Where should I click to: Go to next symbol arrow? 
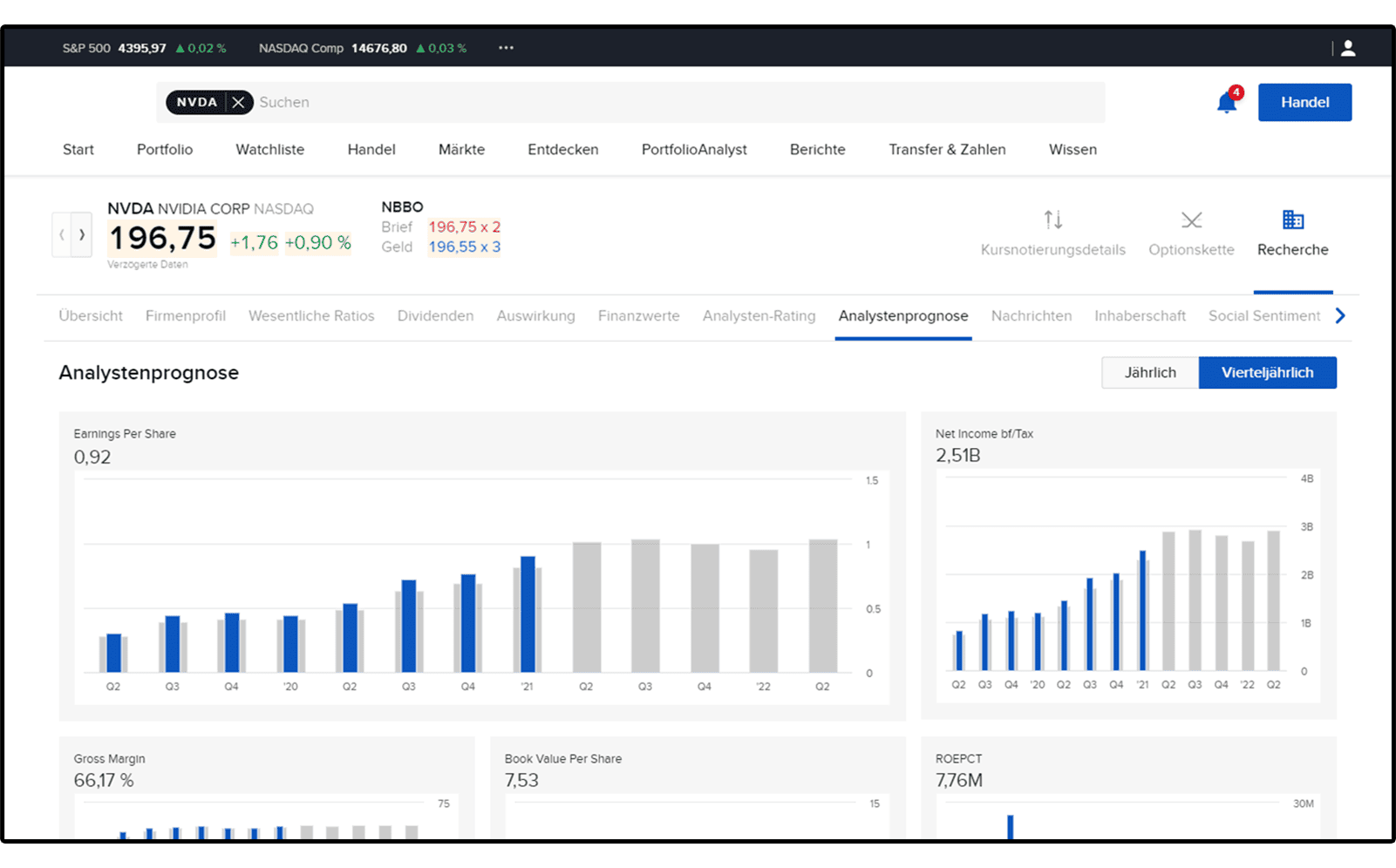82,234
